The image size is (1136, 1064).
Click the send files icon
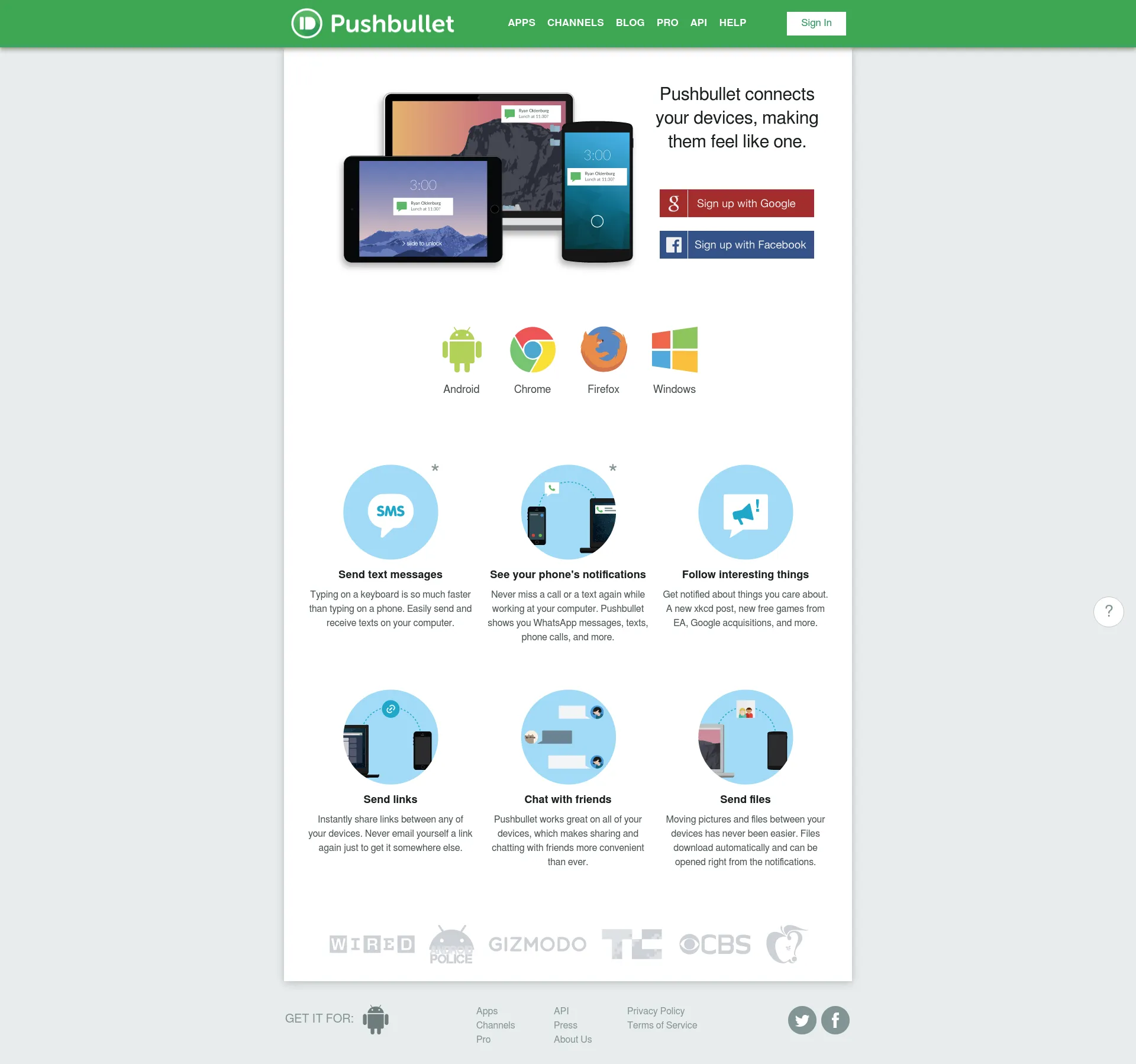pyautogui.click(x=745, y=737)
